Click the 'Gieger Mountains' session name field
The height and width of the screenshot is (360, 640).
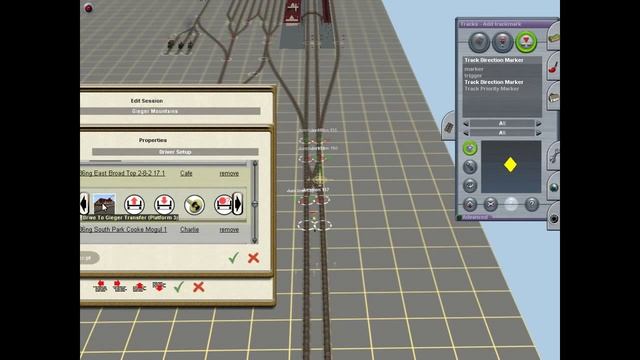pyautogui.click(x=170, y=111)
